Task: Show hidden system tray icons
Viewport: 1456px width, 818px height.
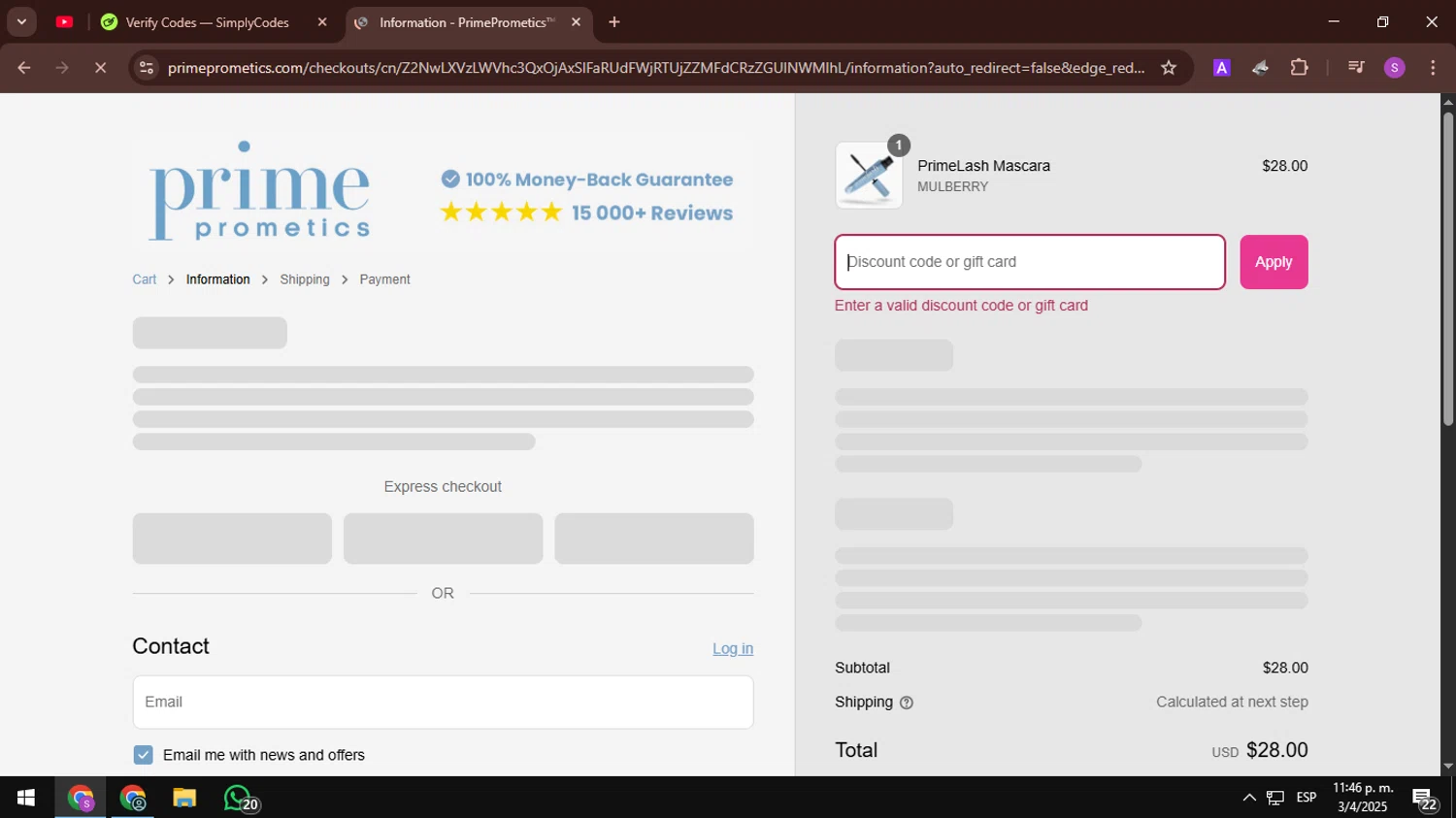Action: [1249, 798]
